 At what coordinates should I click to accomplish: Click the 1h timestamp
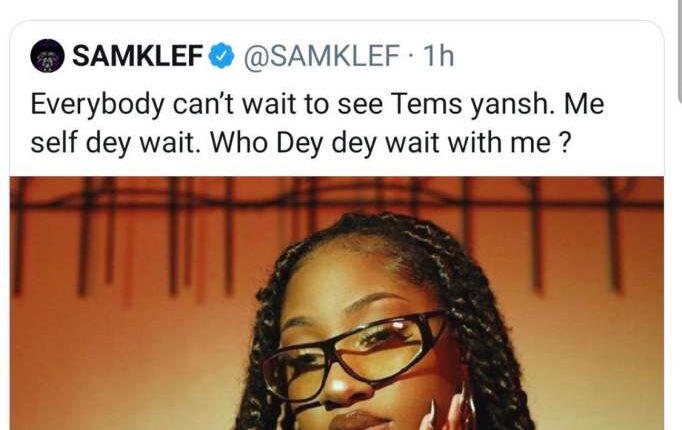click(x=438, y=56)
